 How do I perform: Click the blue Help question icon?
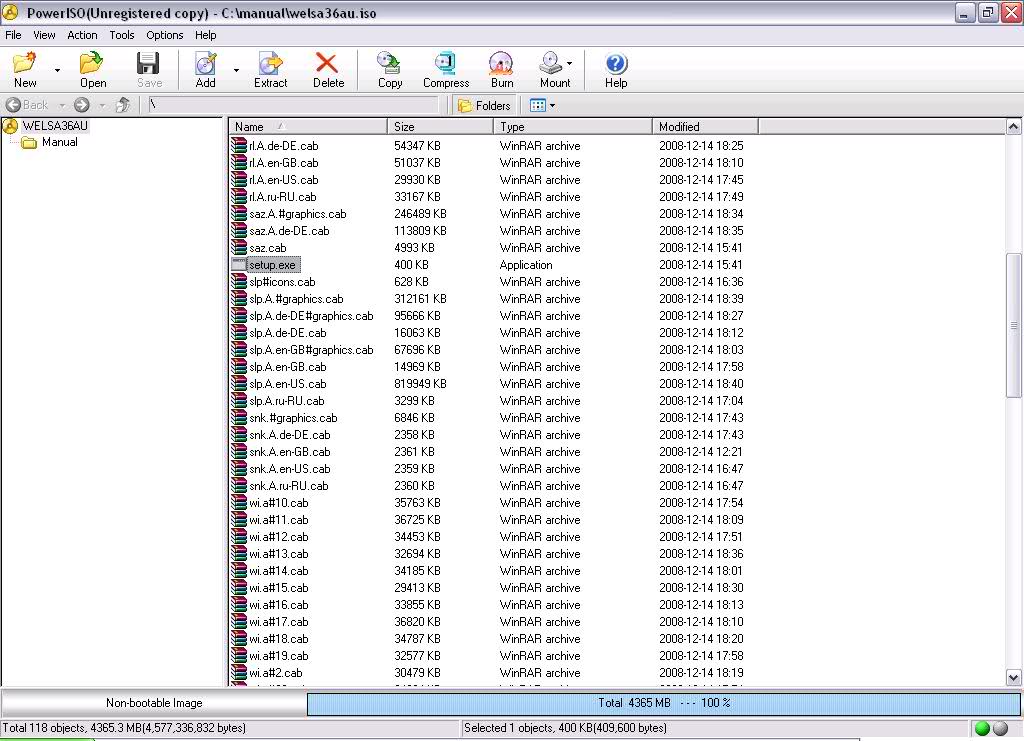pos(616,63)
